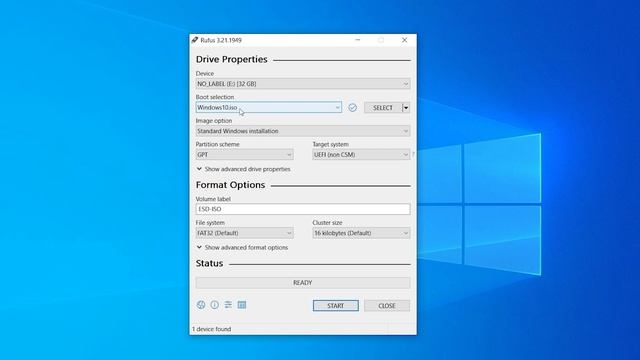Show the log via table icon
The image size is (640, 360).
point(242,305)
